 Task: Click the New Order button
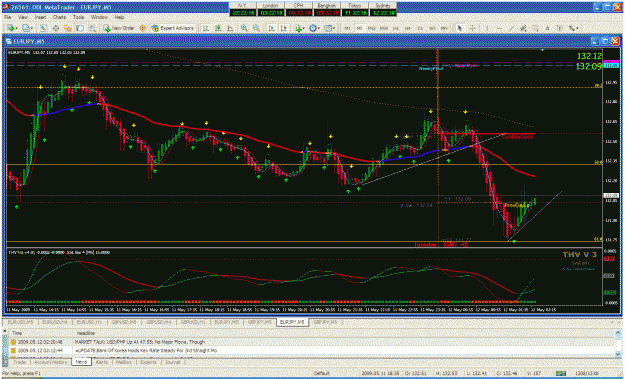119,28
